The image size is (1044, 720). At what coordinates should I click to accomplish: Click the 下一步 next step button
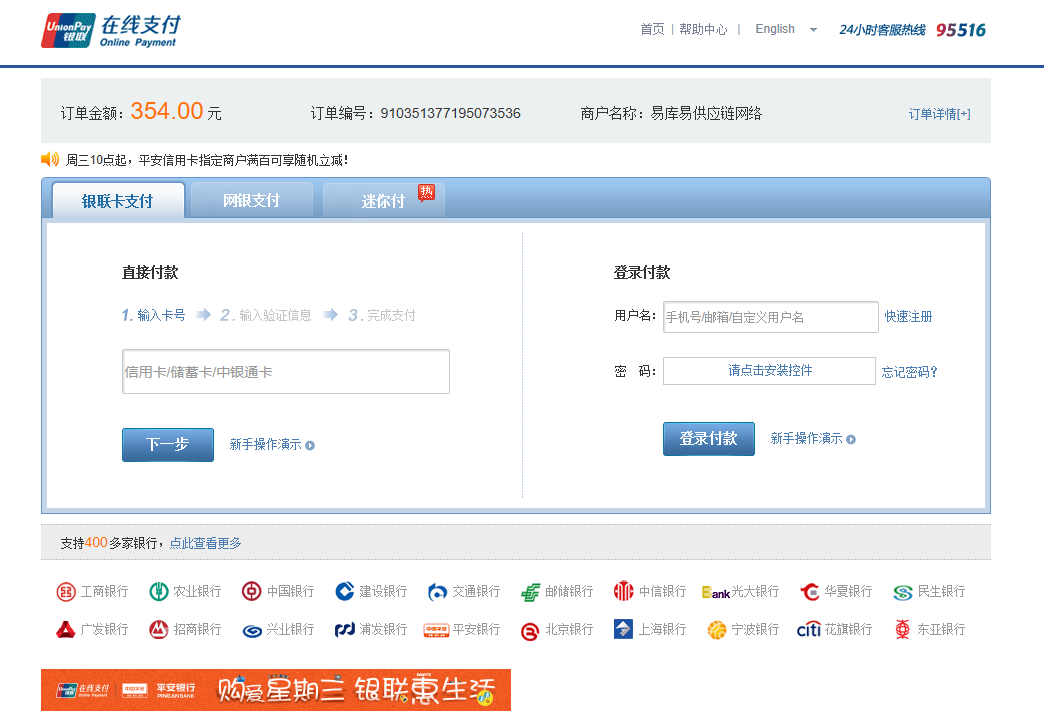pos(168,444)
